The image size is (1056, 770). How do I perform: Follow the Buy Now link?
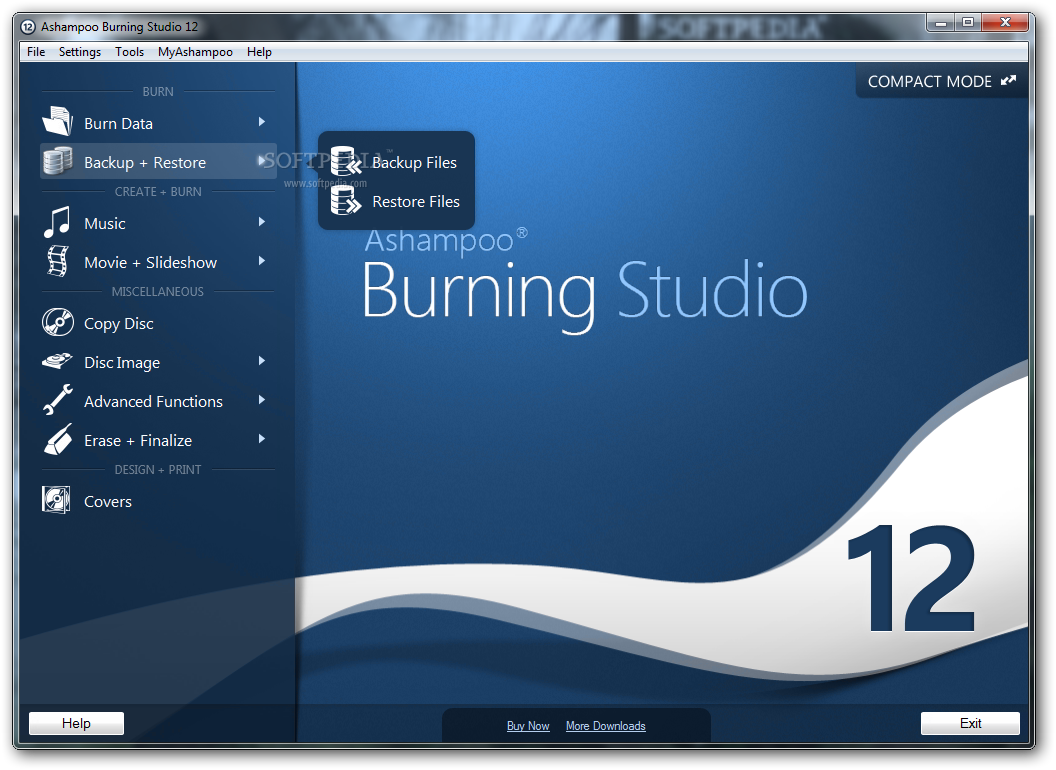point(528,726)
